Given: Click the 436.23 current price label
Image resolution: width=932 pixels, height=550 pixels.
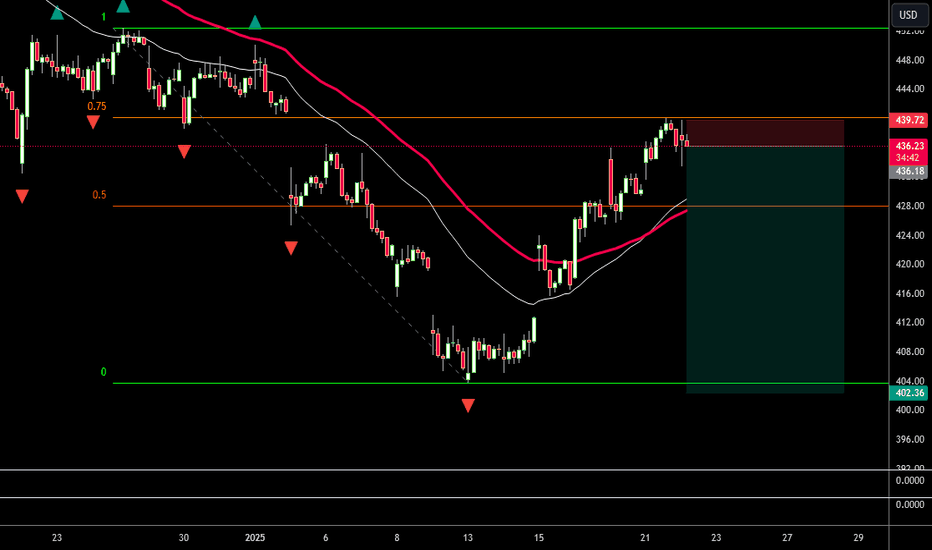Looking at the screenshot, I should pos(908,146).
